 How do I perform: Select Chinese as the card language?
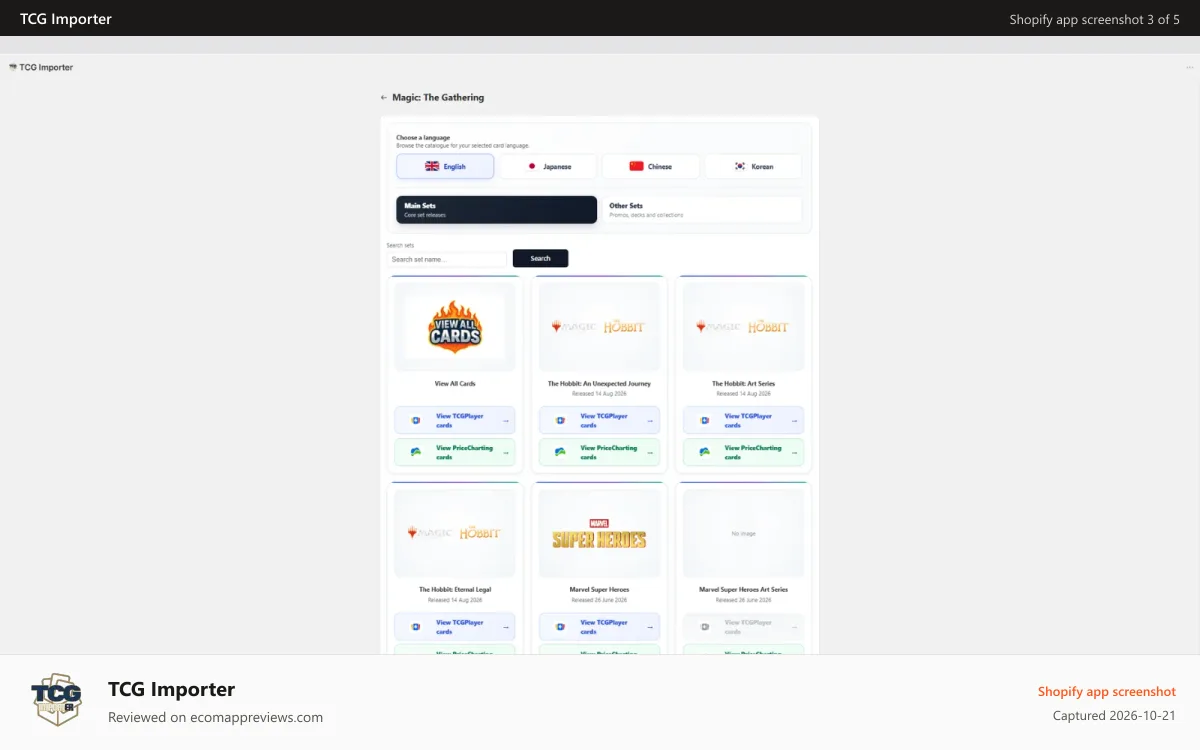[x=651, y=166]
